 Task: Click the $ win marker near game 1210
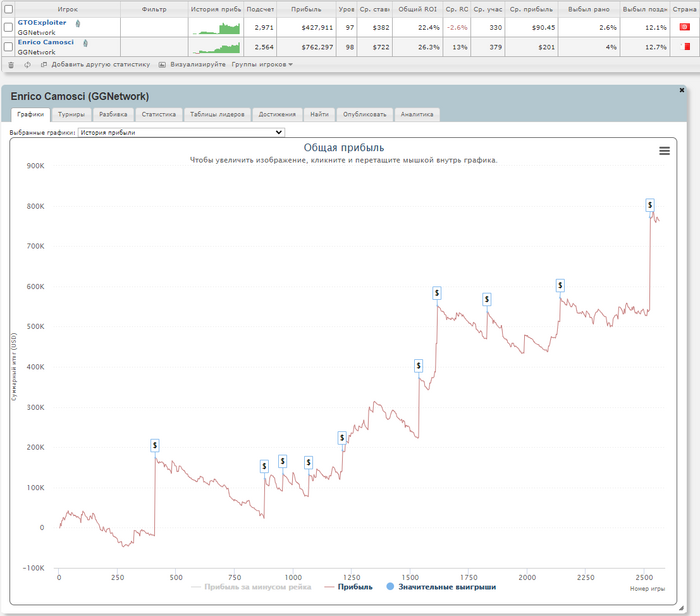point(342,438)
